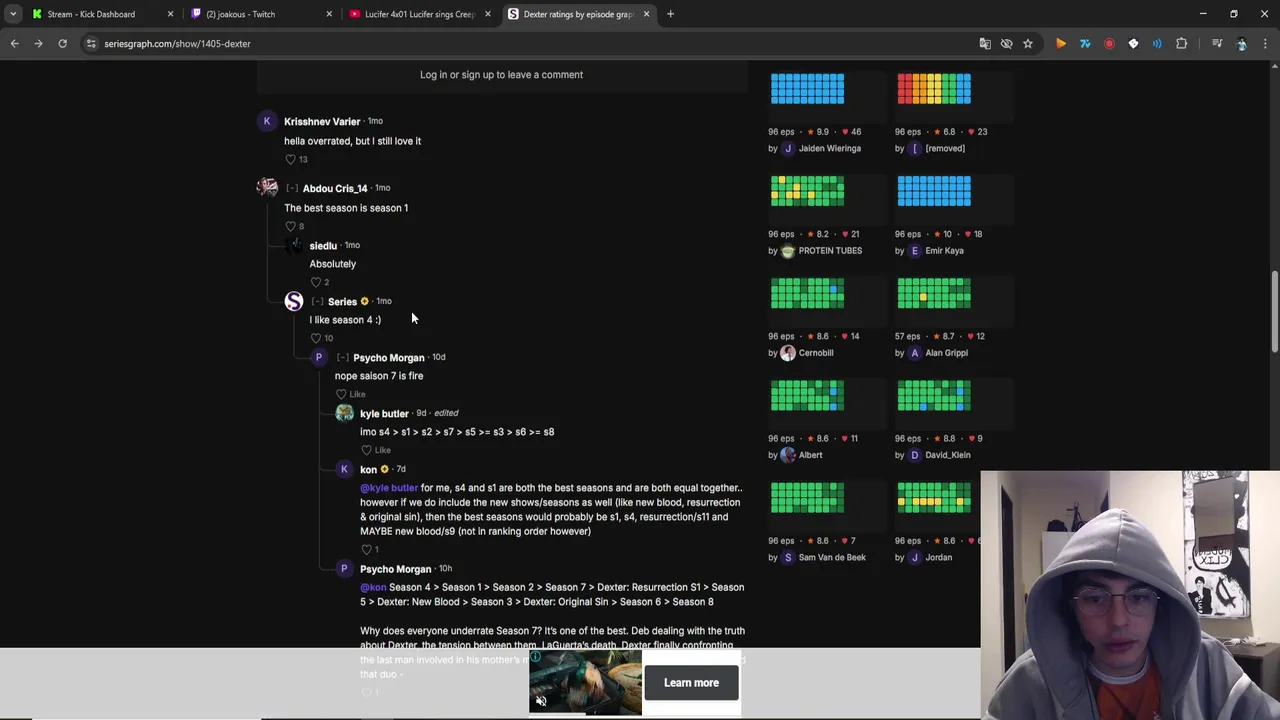
Task: Open Sam Van de Beek's rating grid
Action: [x=807, y=497]
